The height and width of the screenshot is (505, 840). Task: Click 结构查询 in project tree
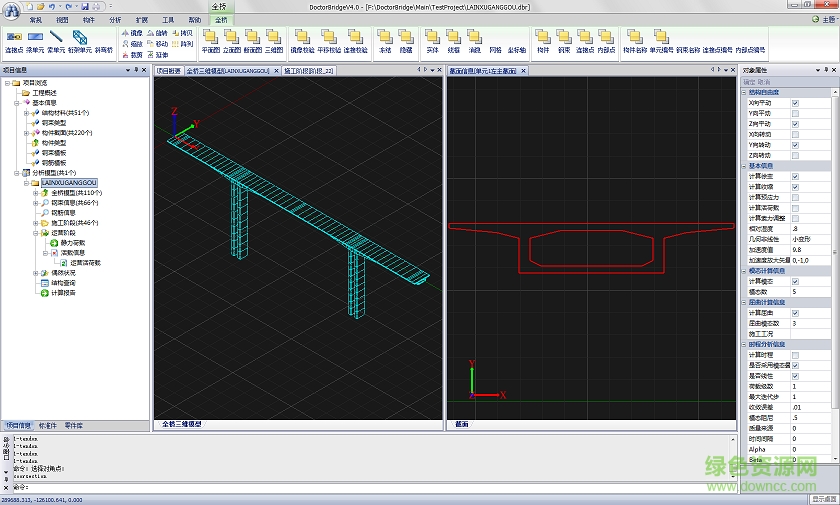(64, 283)
